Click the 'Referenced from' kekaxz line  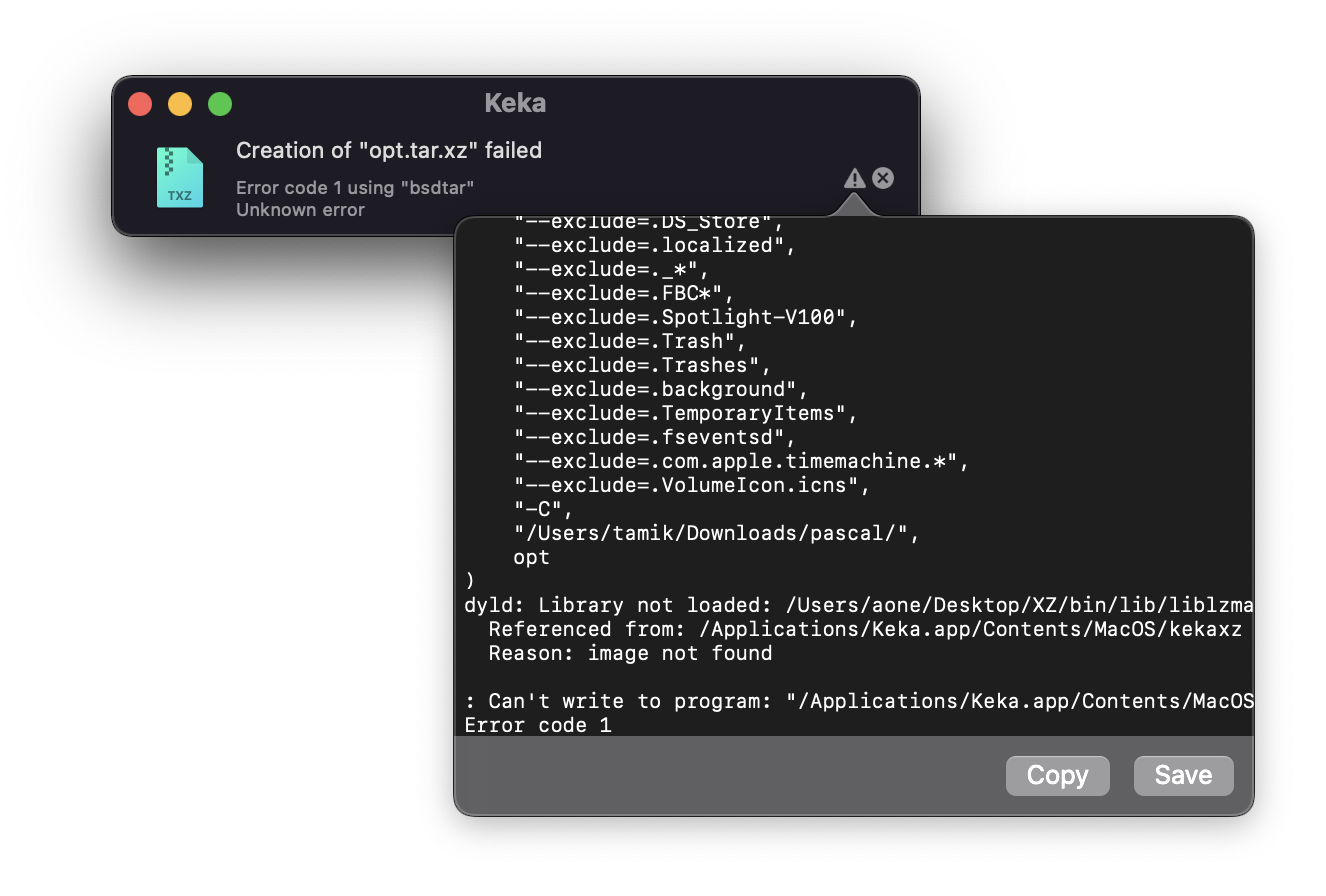tap(865, 629)
